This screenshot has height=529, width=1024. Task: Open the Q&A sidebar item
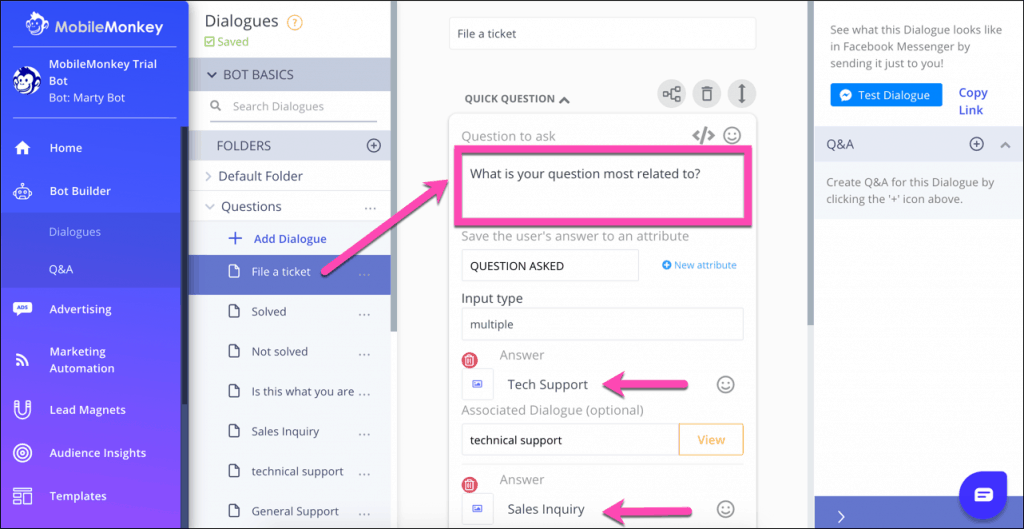[x=59, y=269]
